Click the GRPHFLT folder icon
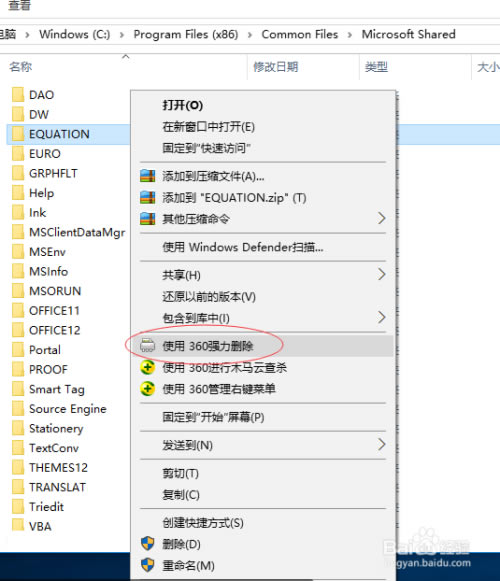The height and width of the screenshot is (581, 500). [x=18, y=173]
